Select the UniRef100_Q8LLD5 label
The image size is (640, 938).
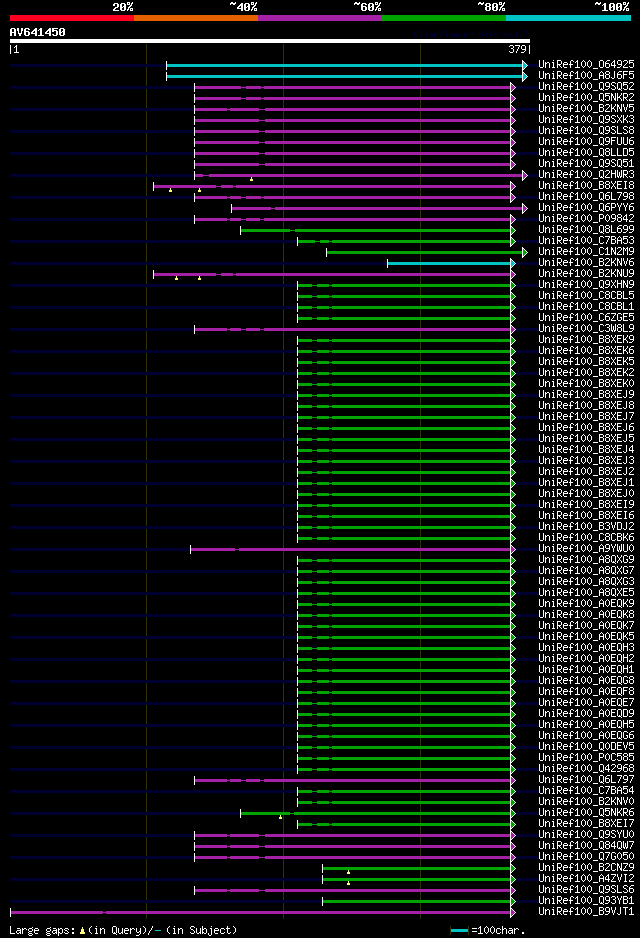click(x=586, y=152)
